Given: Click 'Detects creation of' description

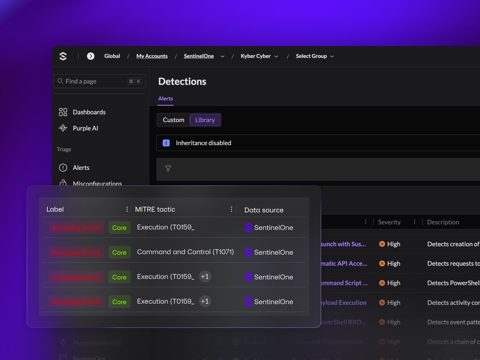Looking at the screenshot, I should (453, 244).
